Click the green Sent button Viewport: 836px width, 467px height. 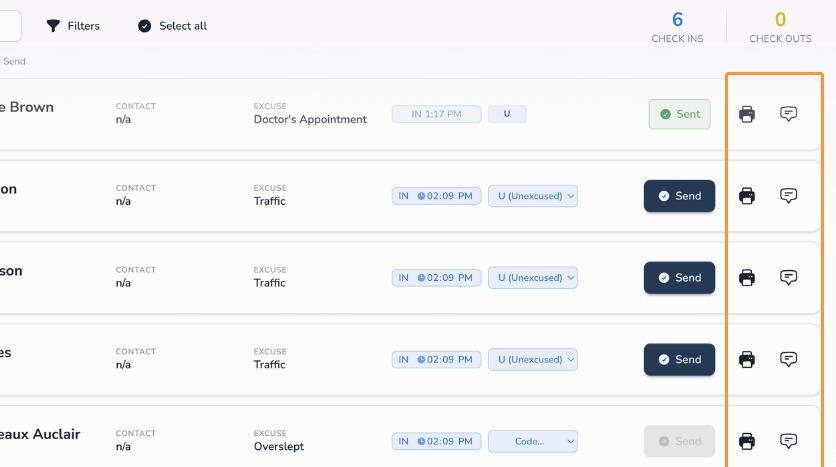point(679,114)
